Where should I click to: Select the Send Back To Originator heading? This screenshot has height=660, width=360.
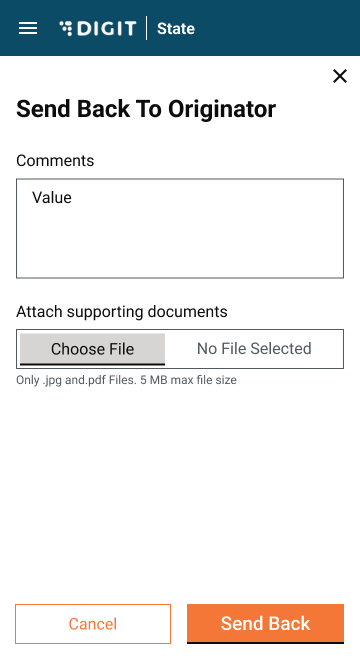pyautogui.click(x=146, y=109)
